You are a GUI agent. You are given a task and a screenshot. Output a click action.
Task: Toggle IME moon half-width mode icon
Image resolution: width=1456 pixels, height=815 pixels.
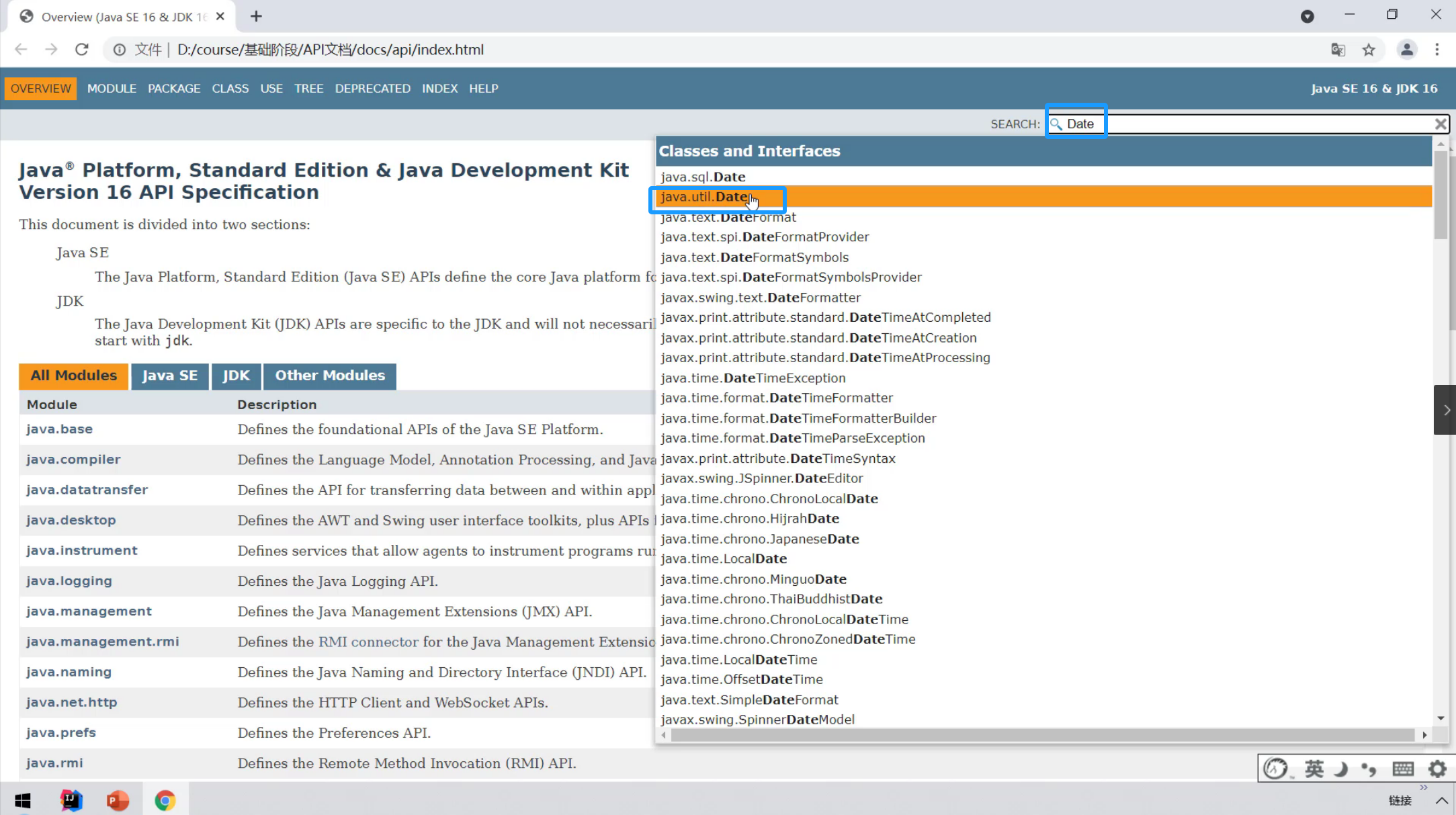(1341, 769)
